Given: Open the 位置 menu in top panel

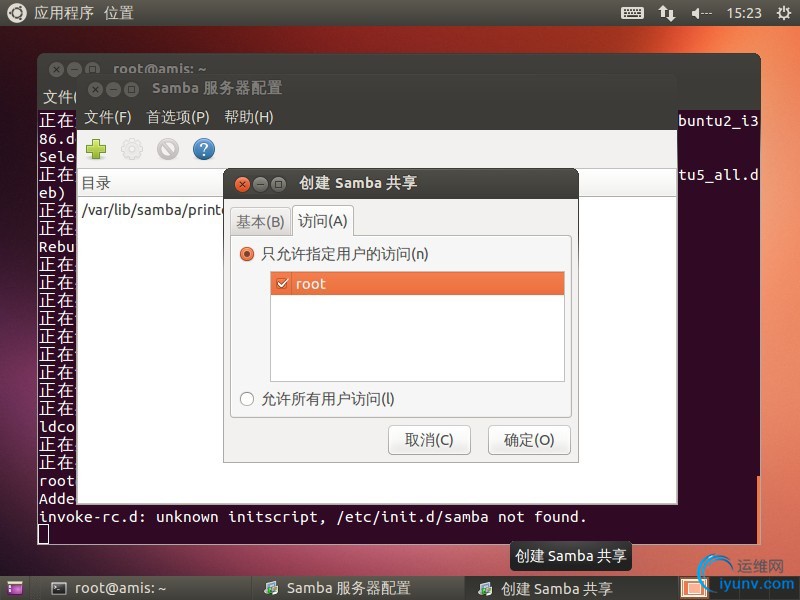Looking at the screenshot, I should point(119,13).
